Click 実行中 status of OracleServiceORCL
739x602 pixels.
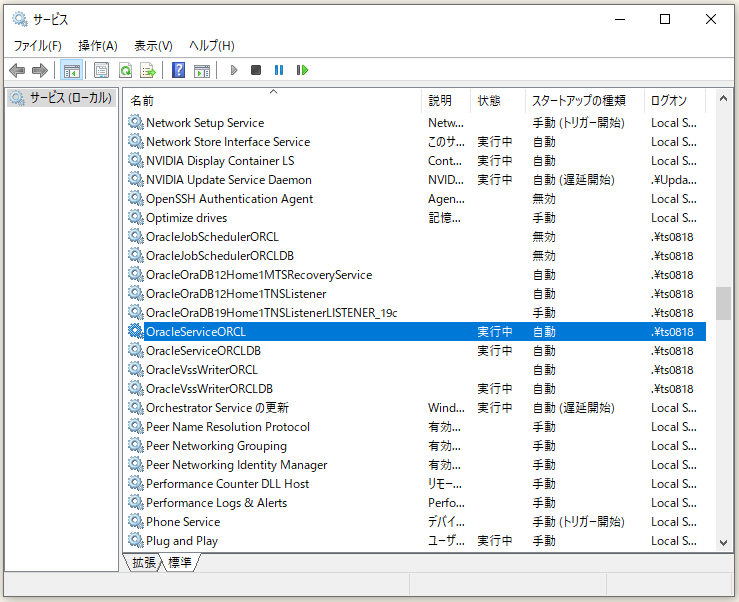pos(494,331)
